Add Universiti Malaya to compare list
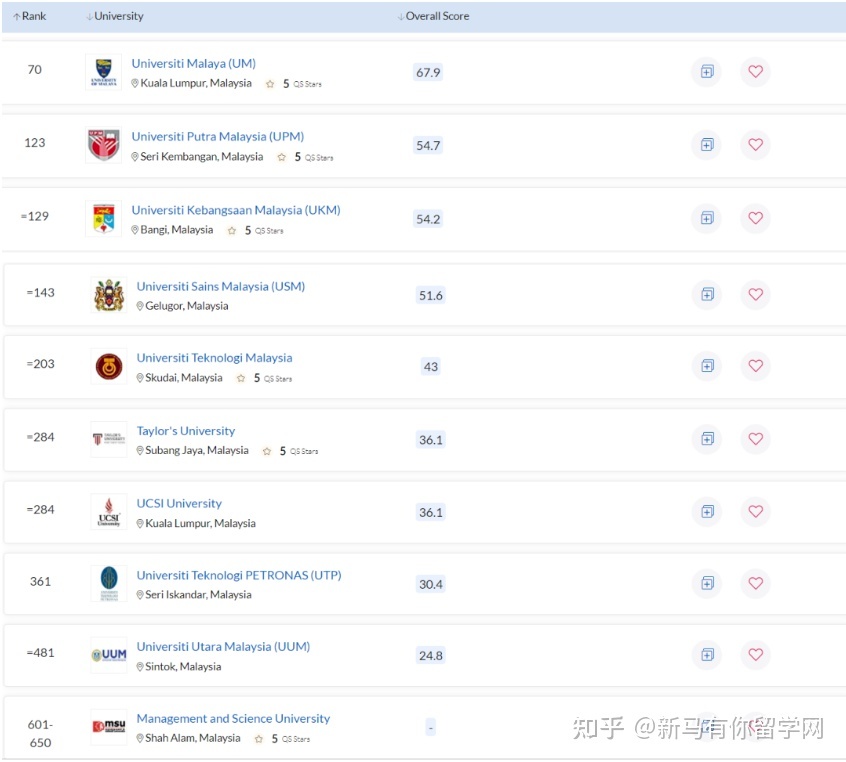 706,72
